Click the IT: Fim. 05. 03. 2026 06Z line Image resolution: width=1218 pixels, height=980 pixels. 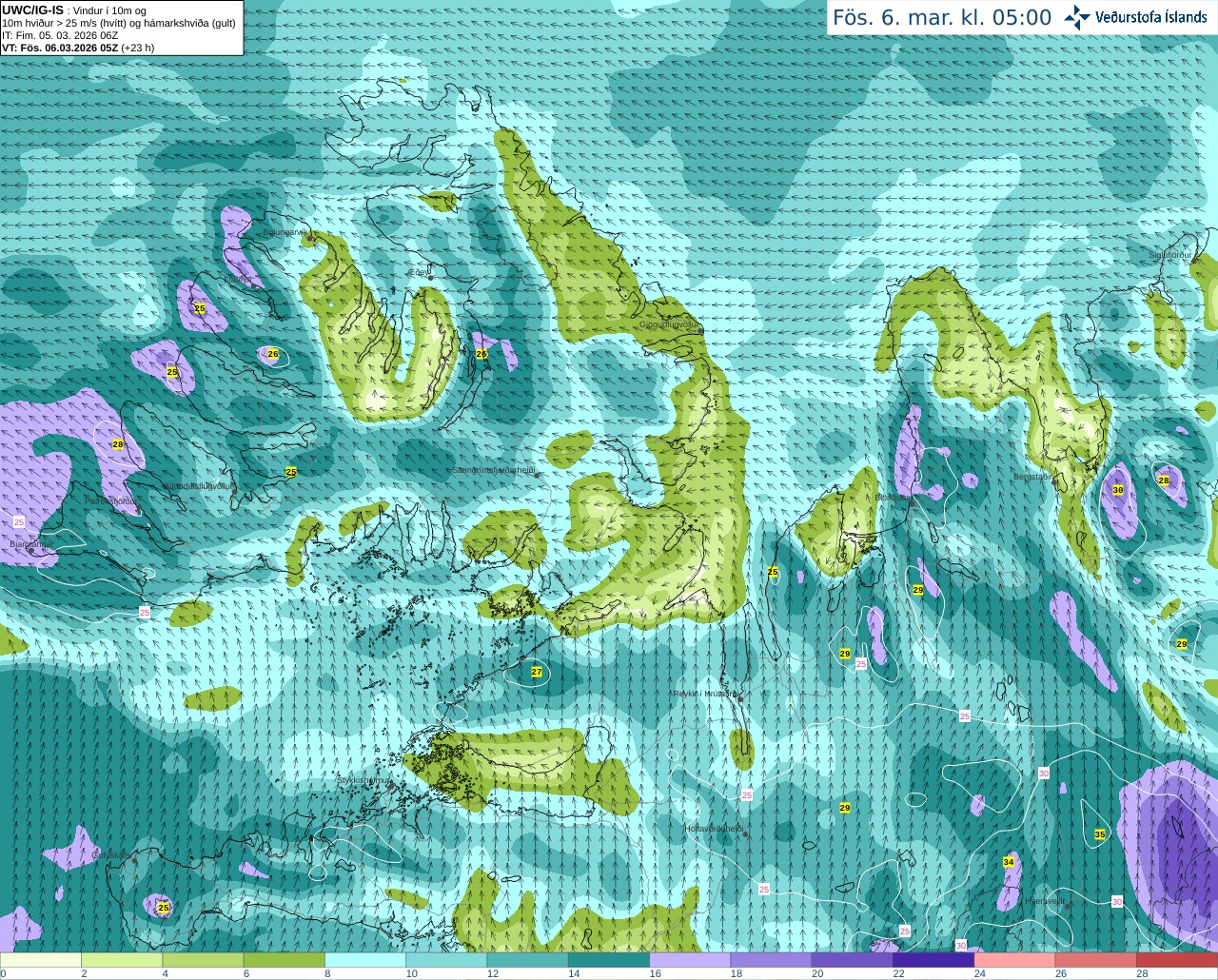[60, 35]
